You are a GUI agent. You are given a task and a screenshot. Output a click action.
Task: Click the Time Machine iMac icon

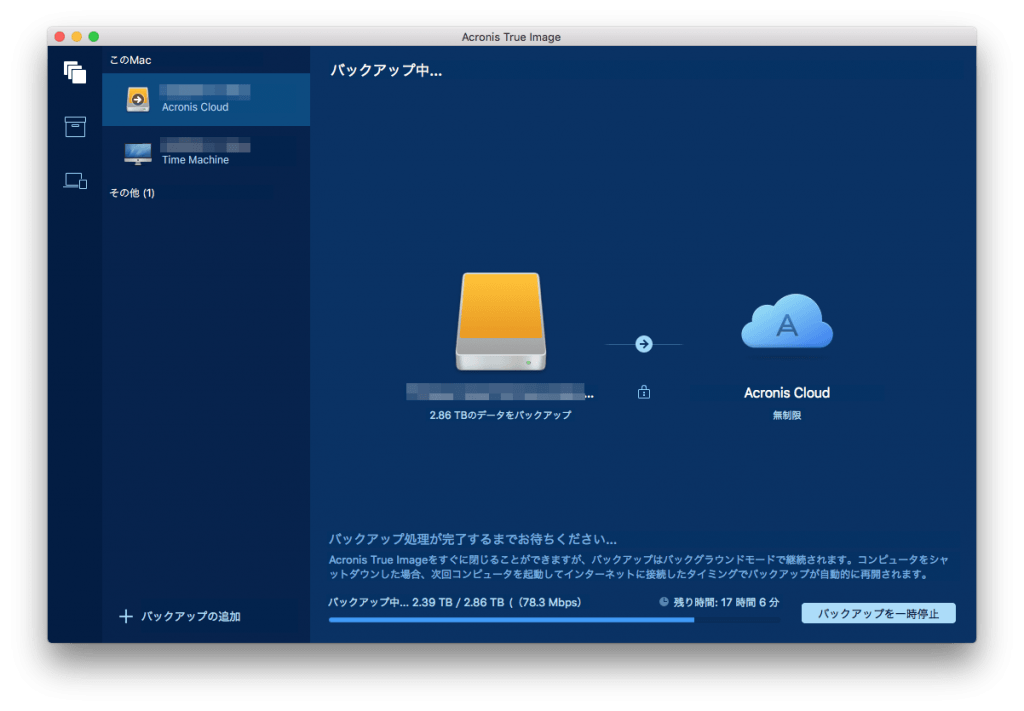click(138, 153)
